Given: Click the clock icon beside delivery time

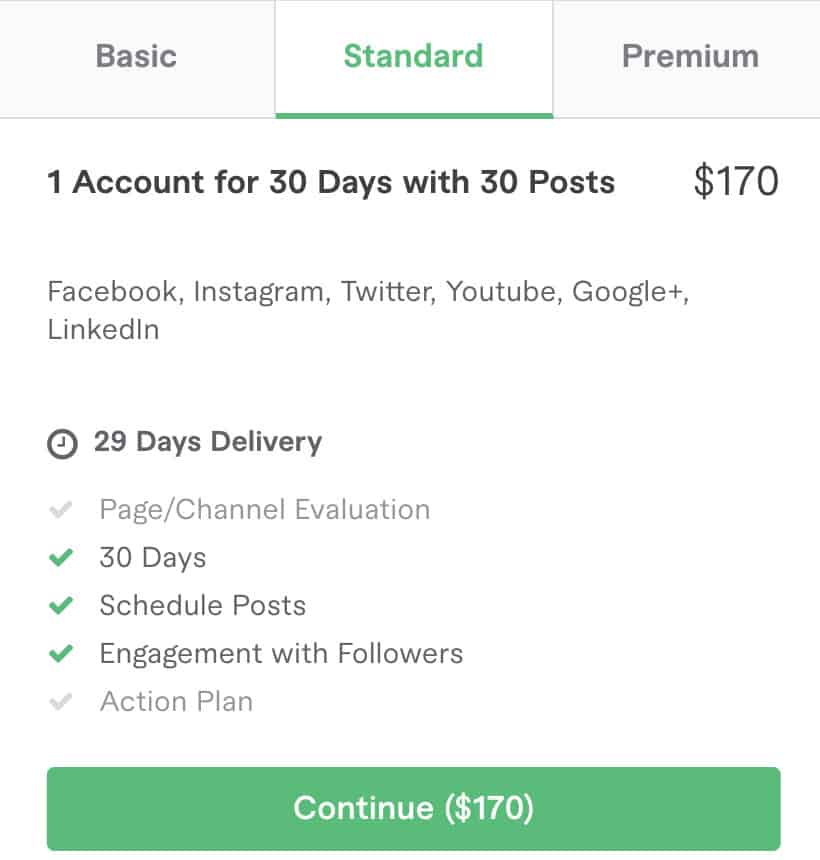Looking at the screenshot, I should (61, 443).
